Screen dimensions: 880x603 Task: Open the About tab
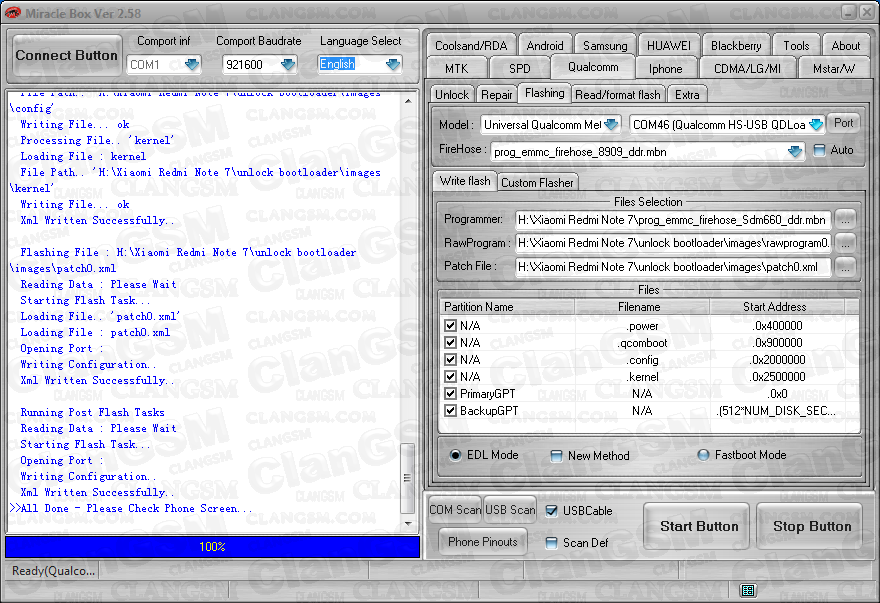tap(846, 45)
